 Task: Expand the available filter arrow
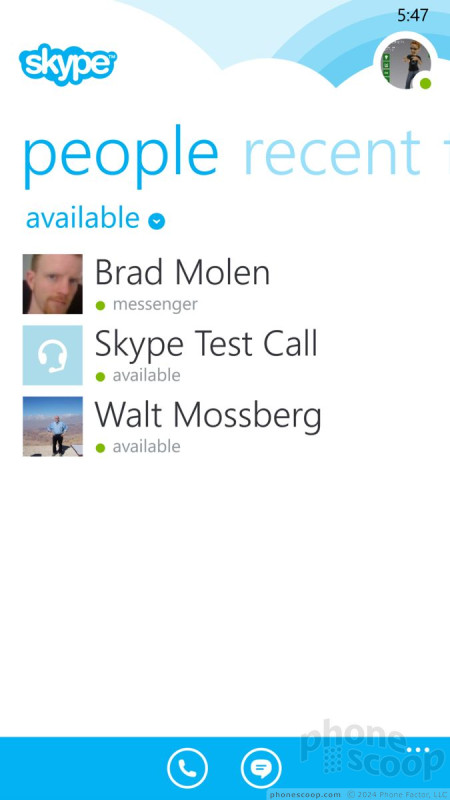pyautogui.click(x=157, y=221)
